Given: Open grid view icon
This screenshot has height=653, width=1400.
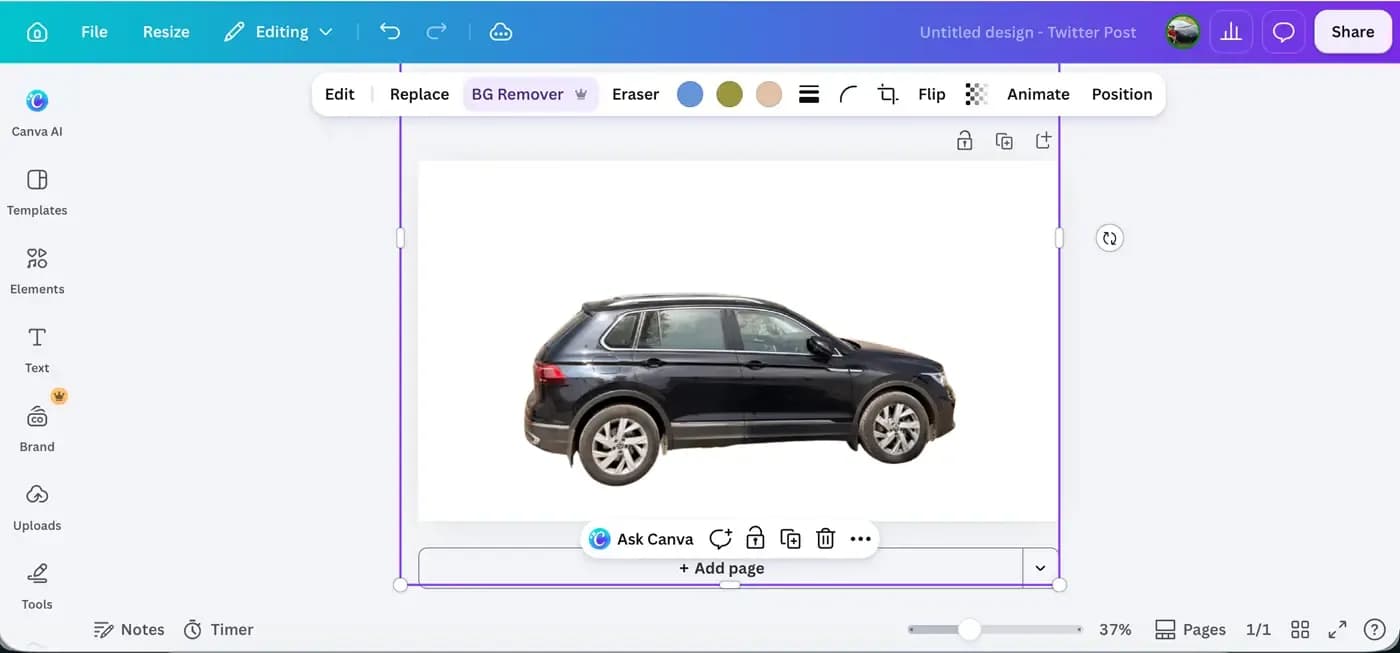Looking at the screenshot, I should (x=1300, y=629).
